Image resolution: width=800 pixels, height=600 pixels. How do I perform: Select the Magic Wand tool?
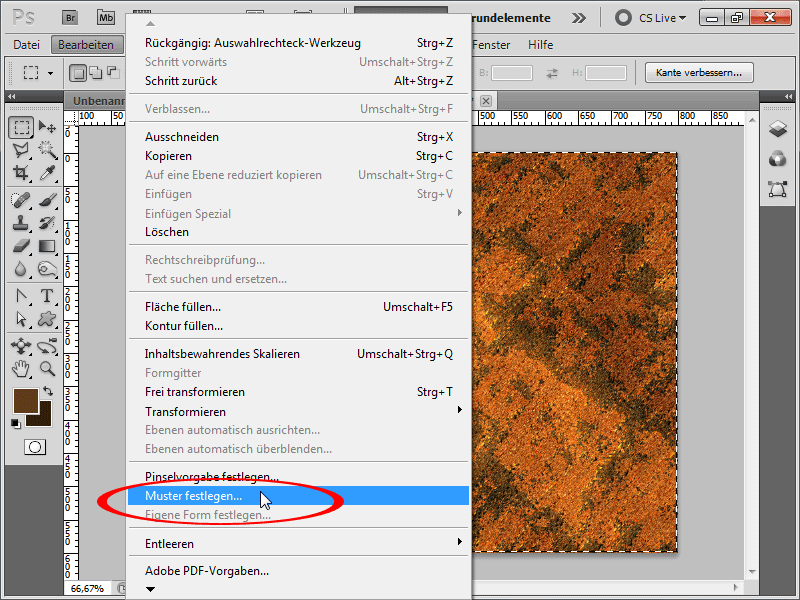(x=47, y=150)
